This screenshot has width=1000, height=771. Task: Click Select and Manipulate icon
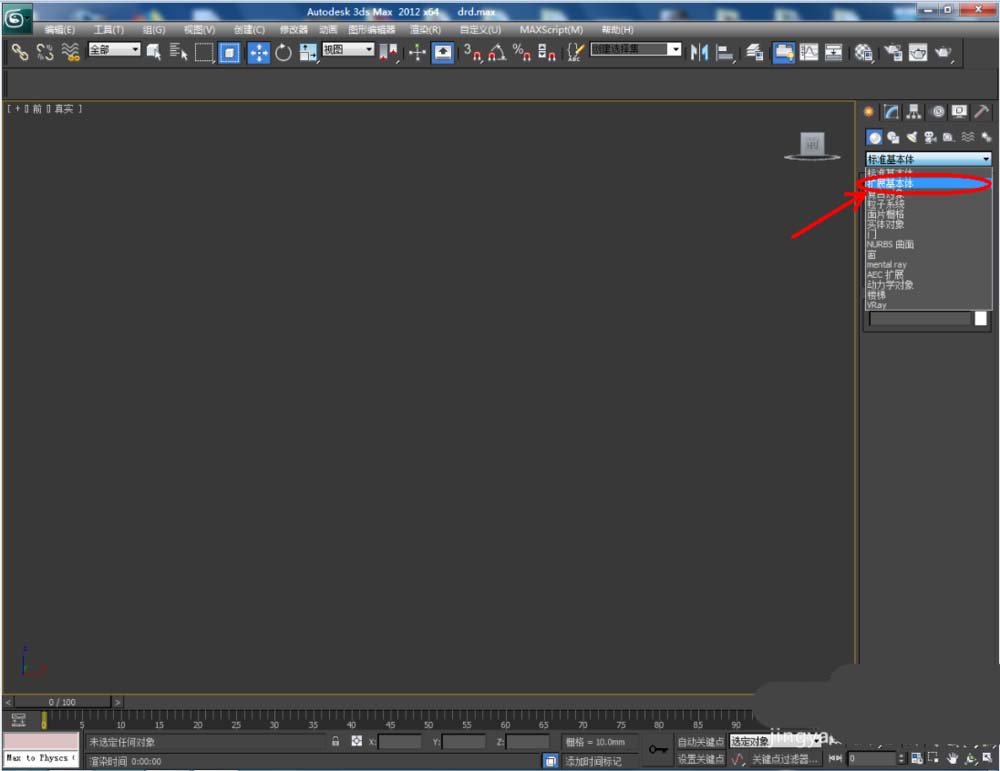[417, 52]
